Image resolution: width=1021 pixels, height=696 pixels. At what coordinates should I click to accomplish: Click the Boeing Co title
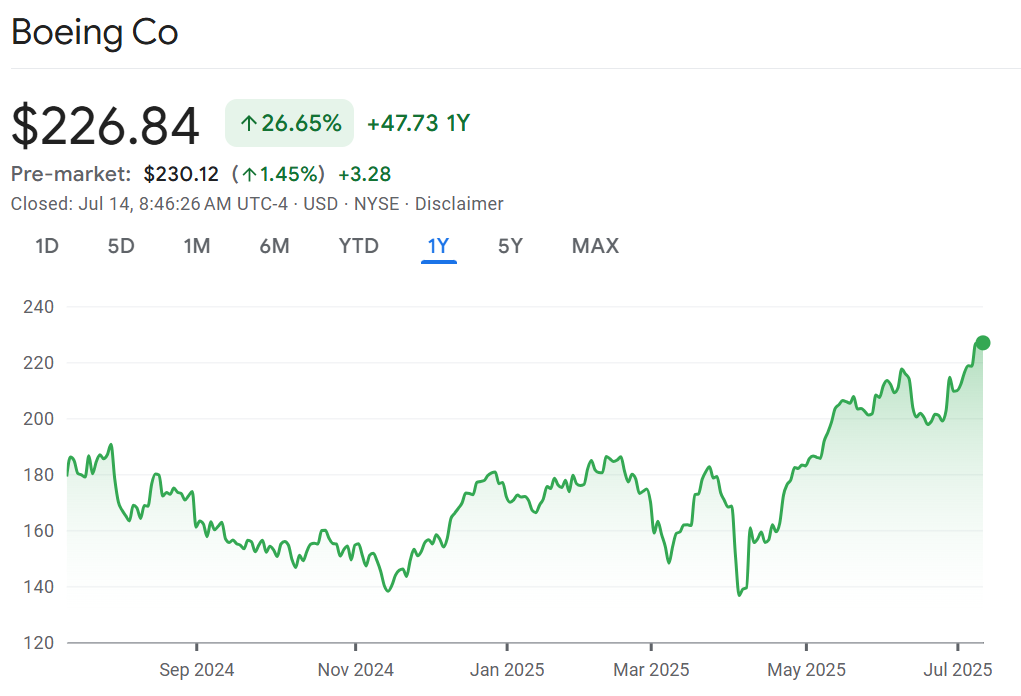(x=94, y=33)
